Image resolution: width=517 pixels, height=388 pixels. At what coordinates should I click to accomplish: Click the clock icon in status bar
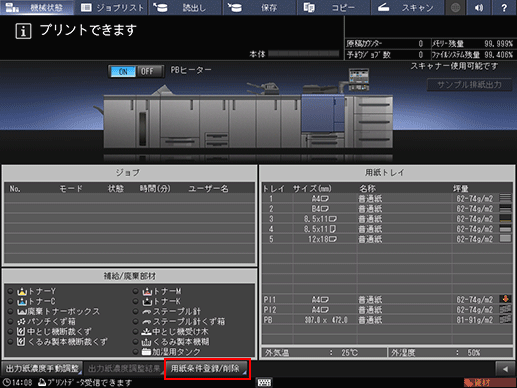point(7,382)
